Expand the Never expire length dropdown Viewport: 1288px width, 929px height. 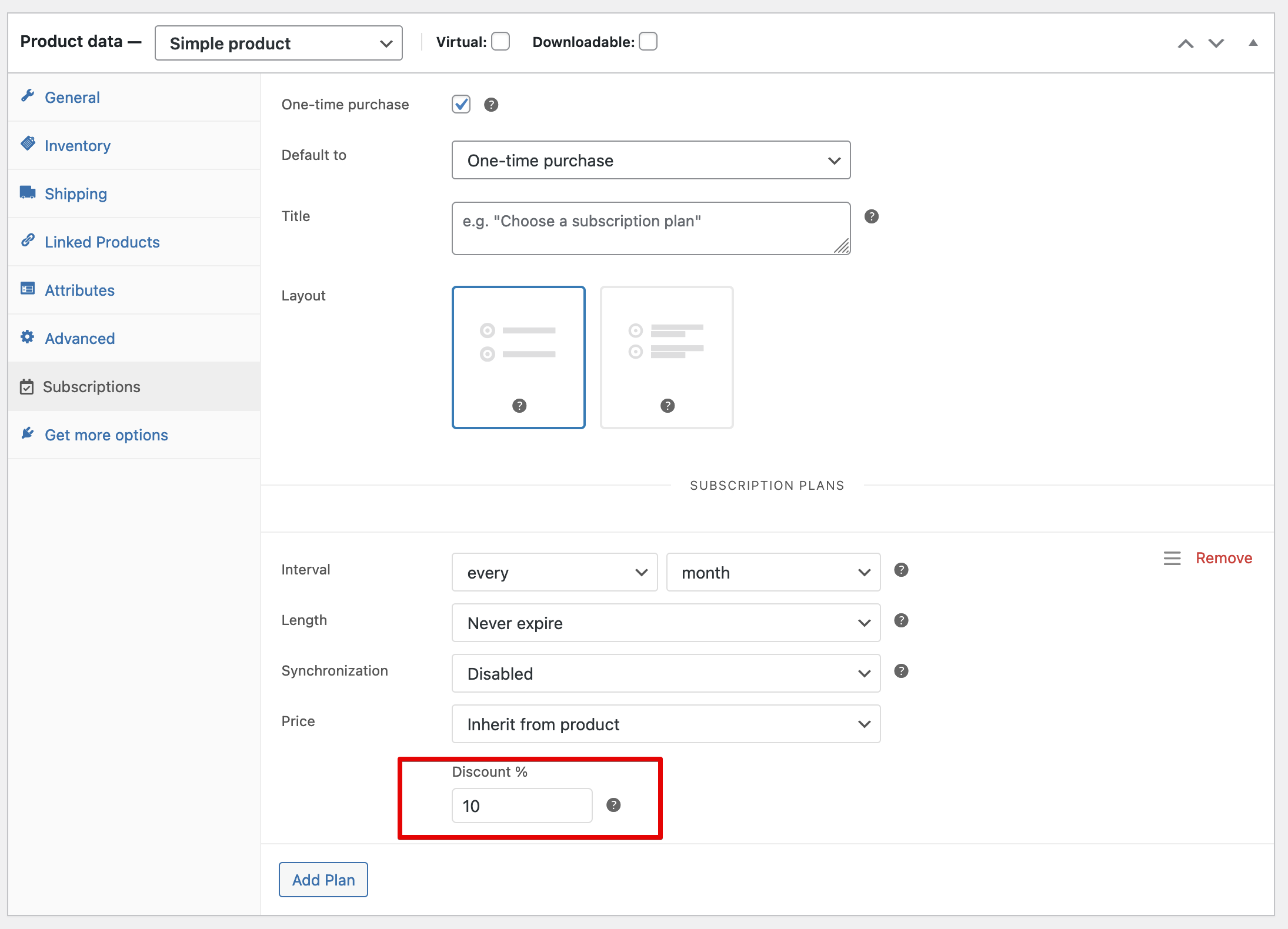666,623
